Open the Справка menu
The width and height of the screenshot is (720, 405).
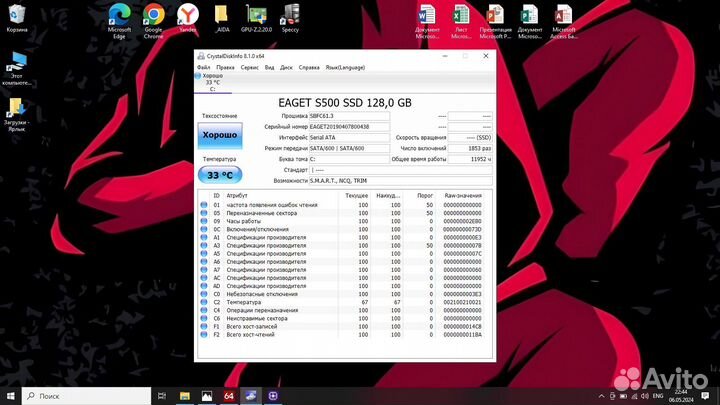(x=309, y=68)
